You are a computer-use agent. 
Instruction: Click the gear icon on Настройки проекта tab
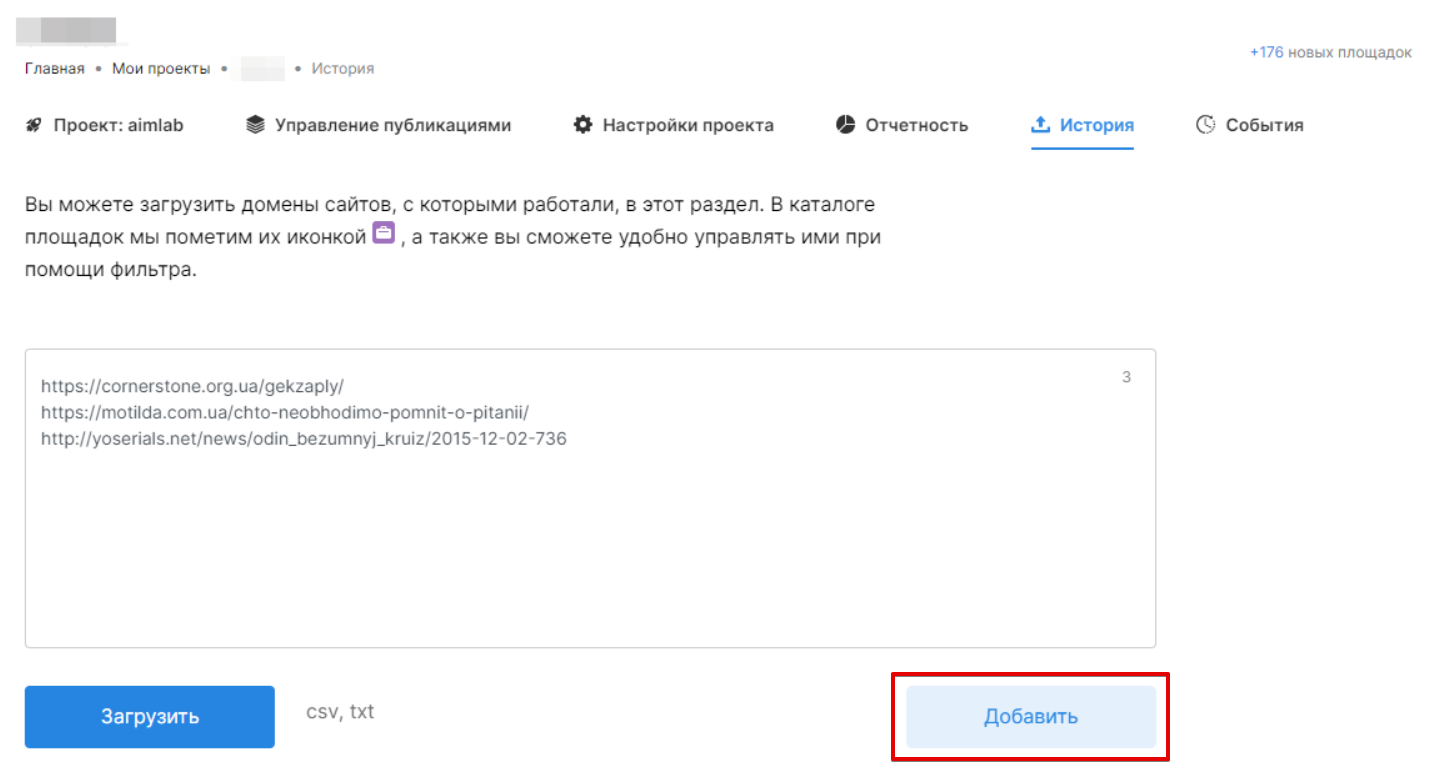(583, 124)
